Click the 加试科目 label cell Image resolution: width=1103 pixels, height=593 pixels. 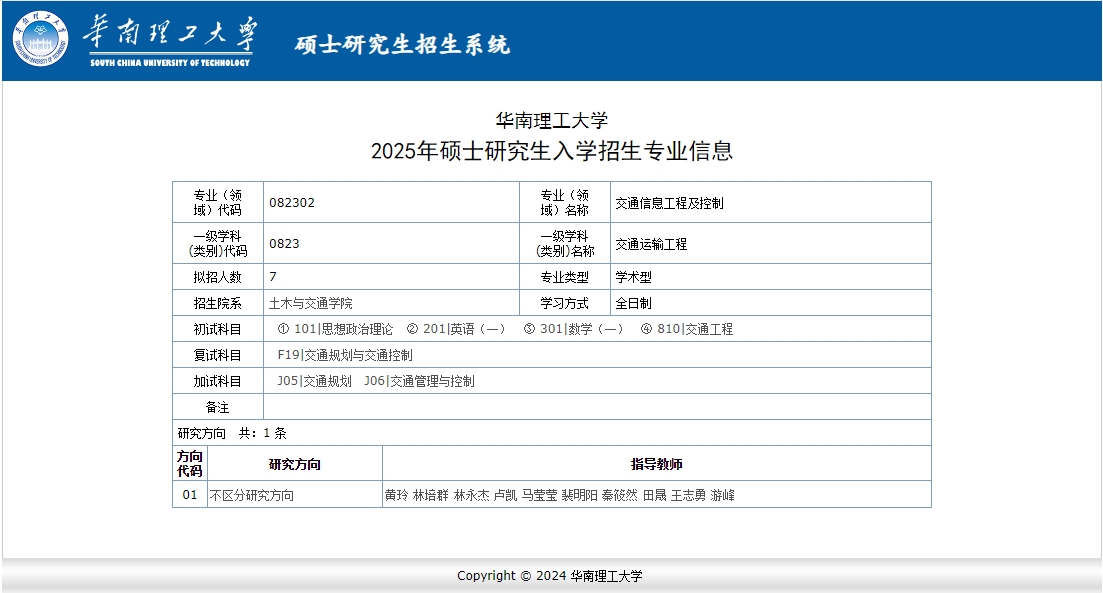click(x=218, y=381)
